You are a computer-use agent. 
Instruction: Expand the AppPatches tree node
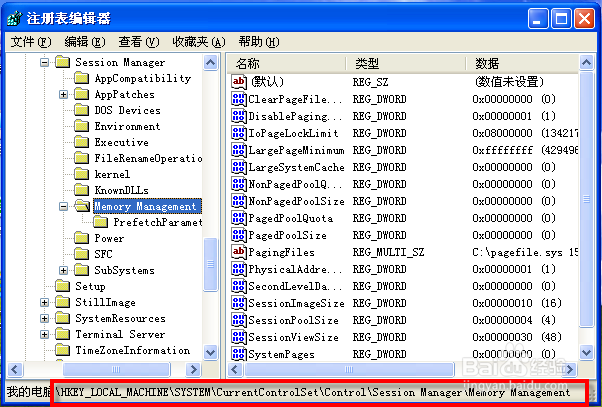64,94
